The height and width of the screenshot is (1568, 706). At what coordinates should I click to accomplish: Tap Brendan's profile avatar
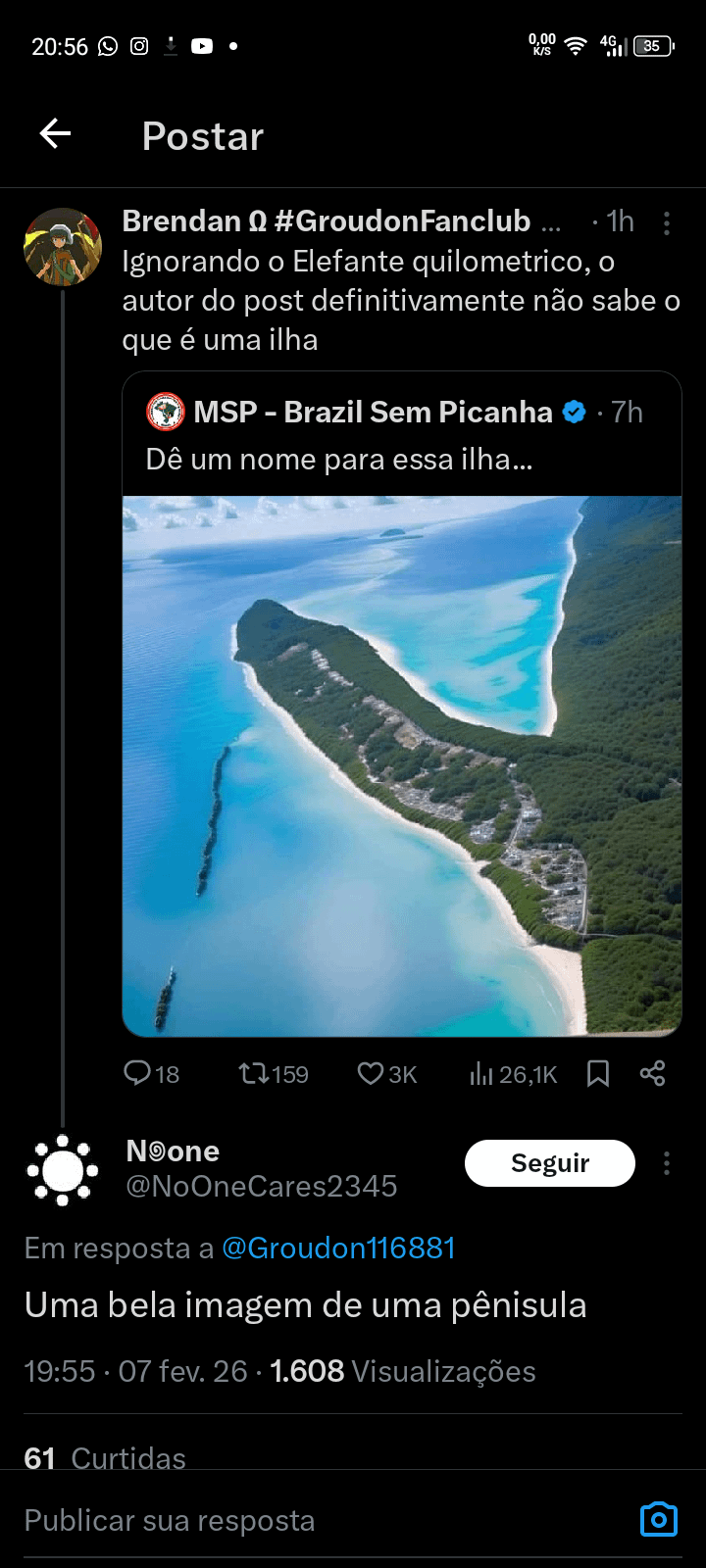[x=63, y=247]
